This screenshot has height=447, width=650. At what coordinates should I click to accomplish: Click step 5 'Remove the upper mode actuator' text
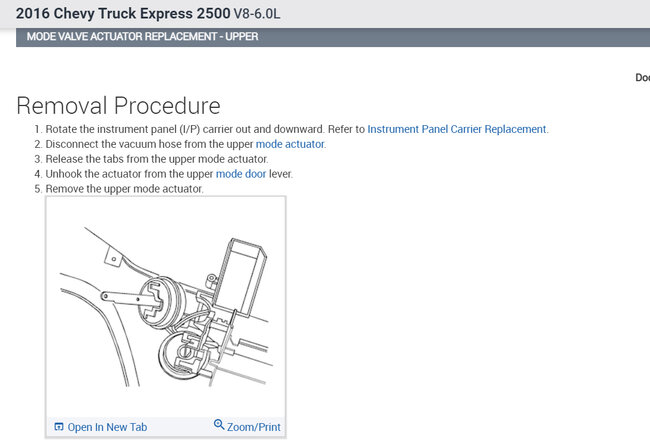pyautogui.click(x=124, y=189)
